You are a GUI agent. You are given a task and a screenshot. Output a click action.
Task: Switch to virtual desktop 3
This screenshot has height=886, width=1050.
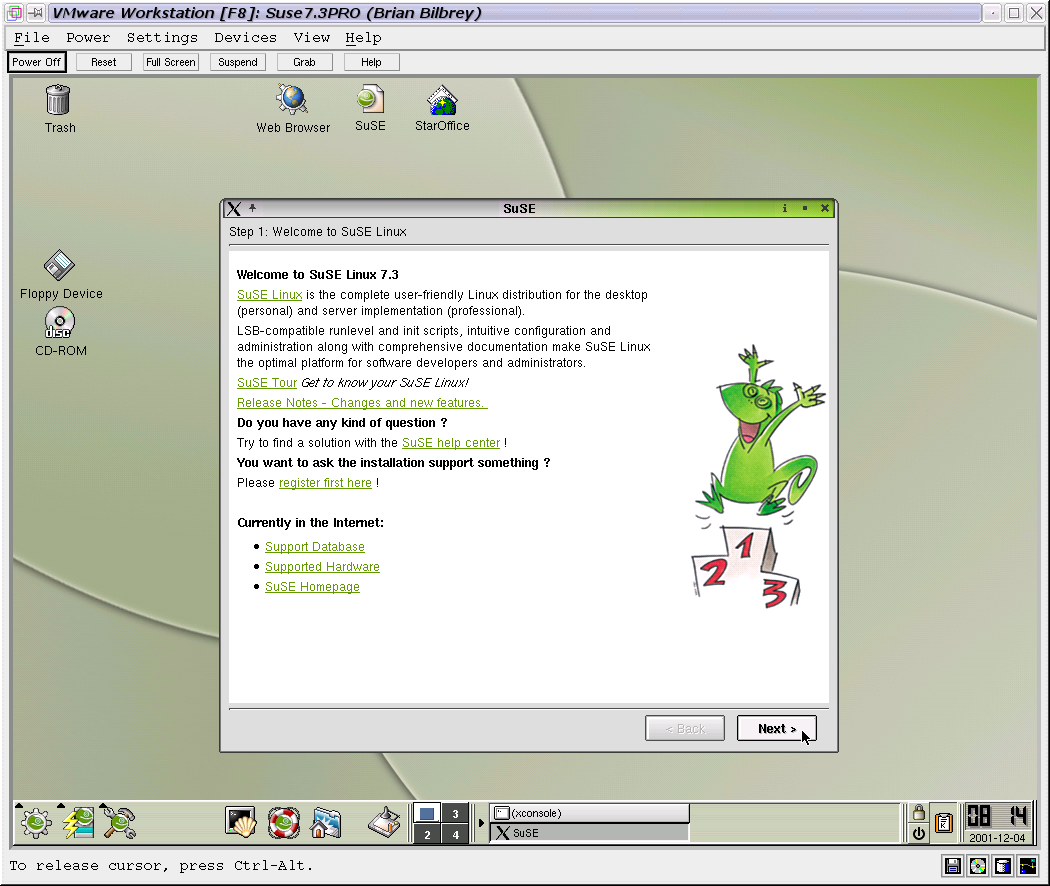455,813
